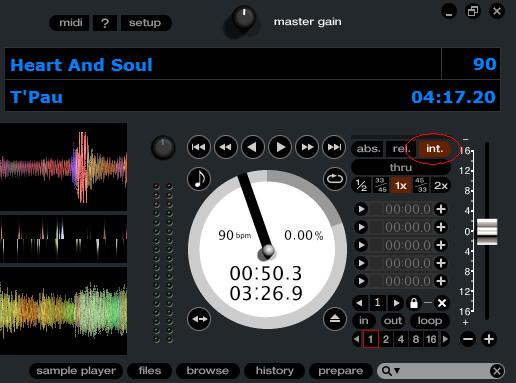Open the midi assignment mode

point(70,23)
